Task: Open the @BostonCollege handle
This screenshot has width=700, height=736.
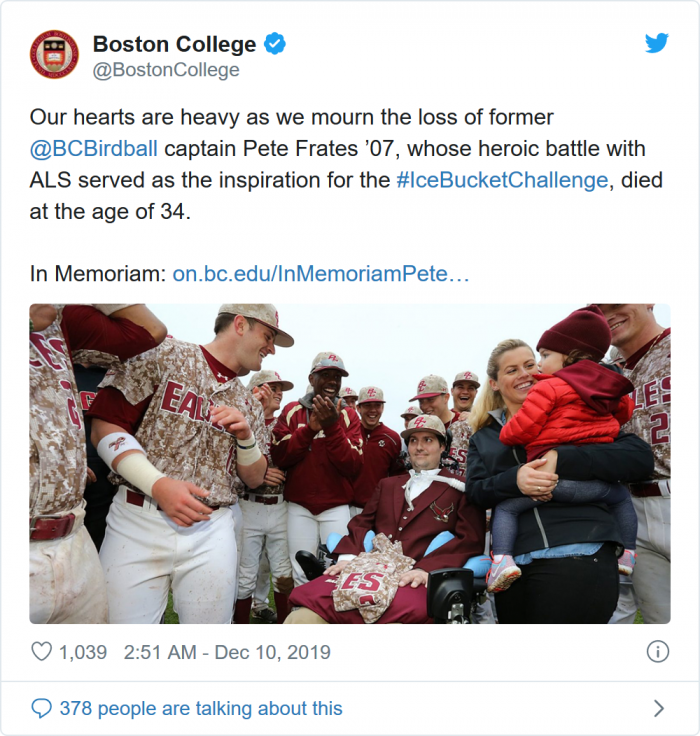Action: click(x=166, y=70)
